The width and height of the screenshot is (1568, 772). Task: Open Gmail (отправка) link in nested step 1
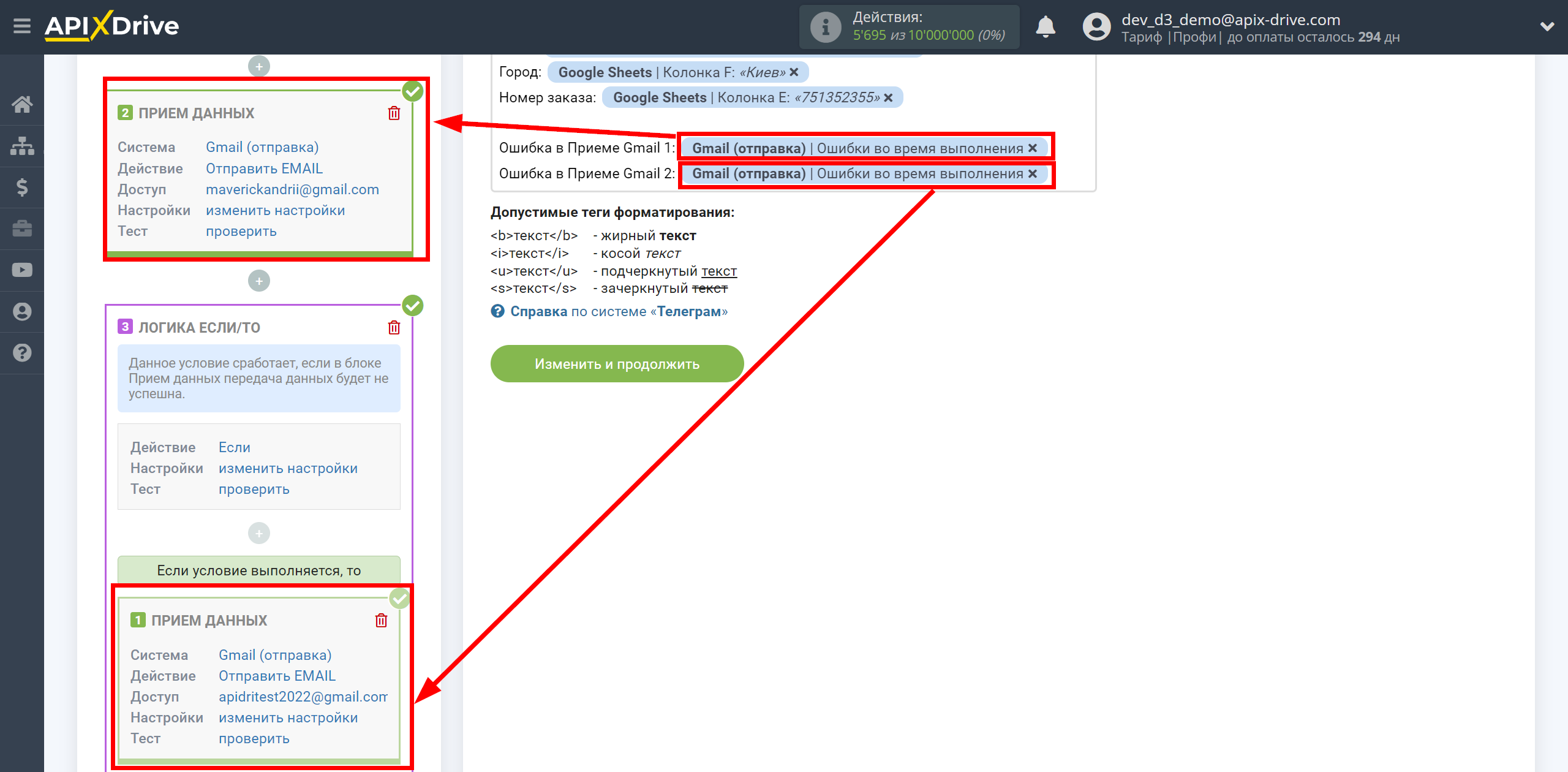point(275,656)
